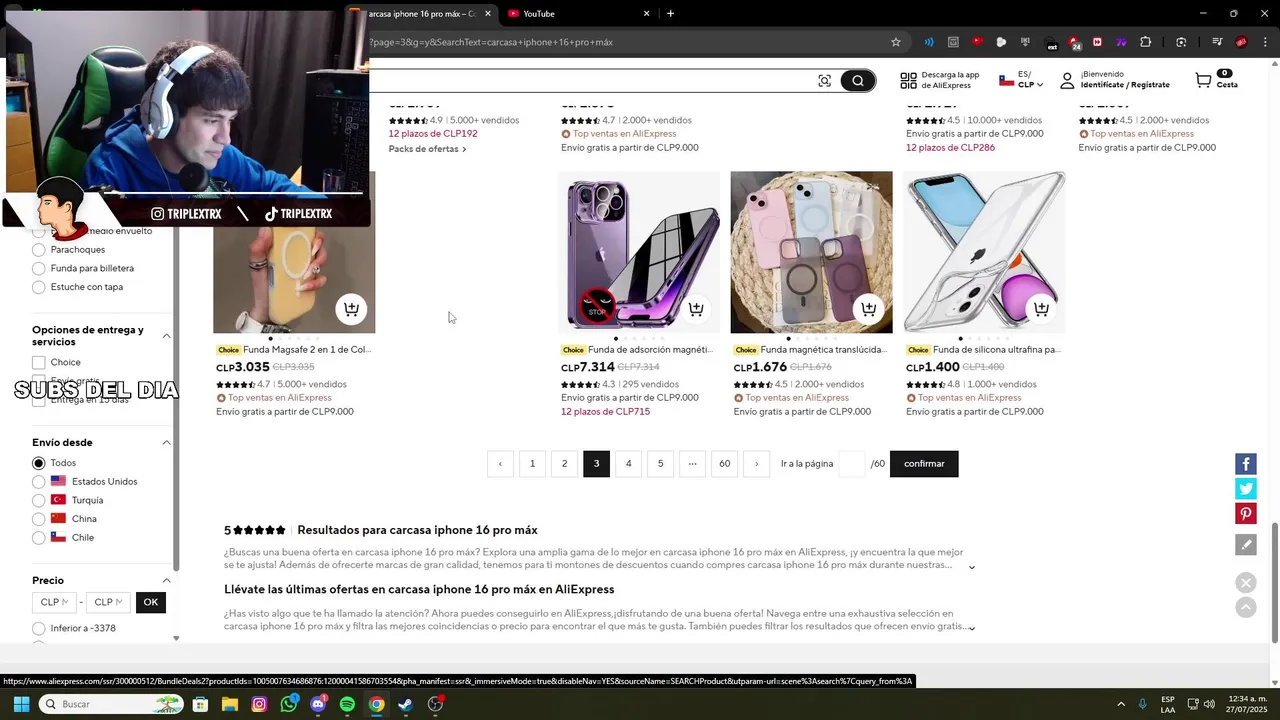The width and height of the screenshot is (1280, 720).
Task: Open Instagram from taskbar
Action: (259, 704)
